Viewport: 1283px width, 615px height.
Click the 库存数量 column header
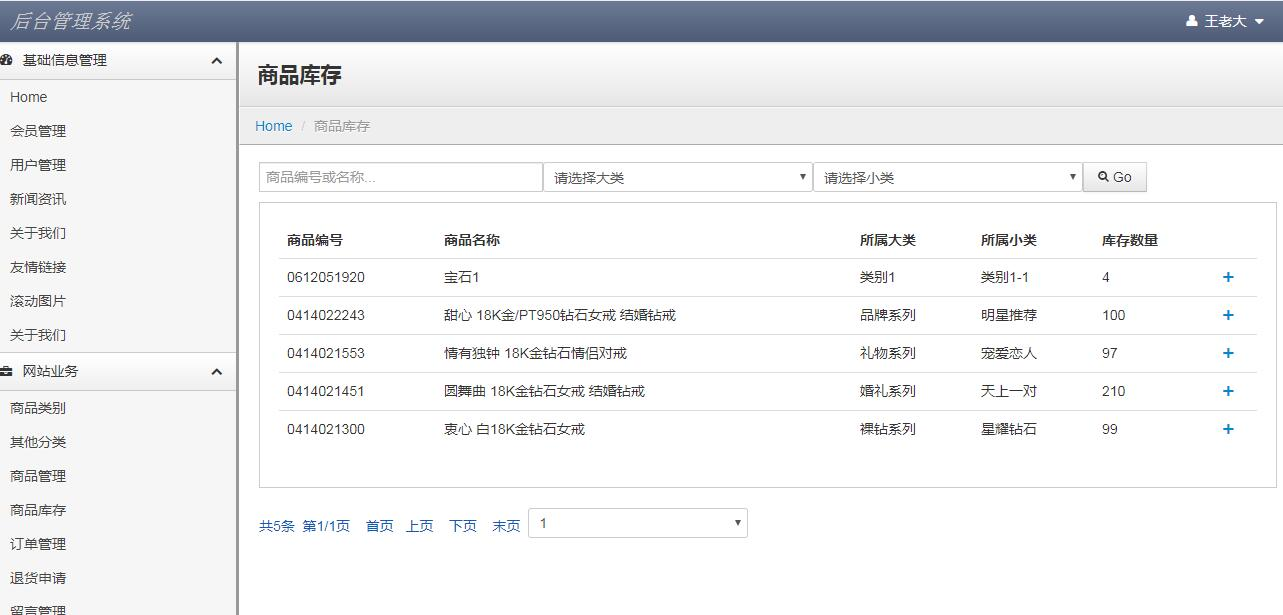pyautogui.click(x=1130, y=240)
